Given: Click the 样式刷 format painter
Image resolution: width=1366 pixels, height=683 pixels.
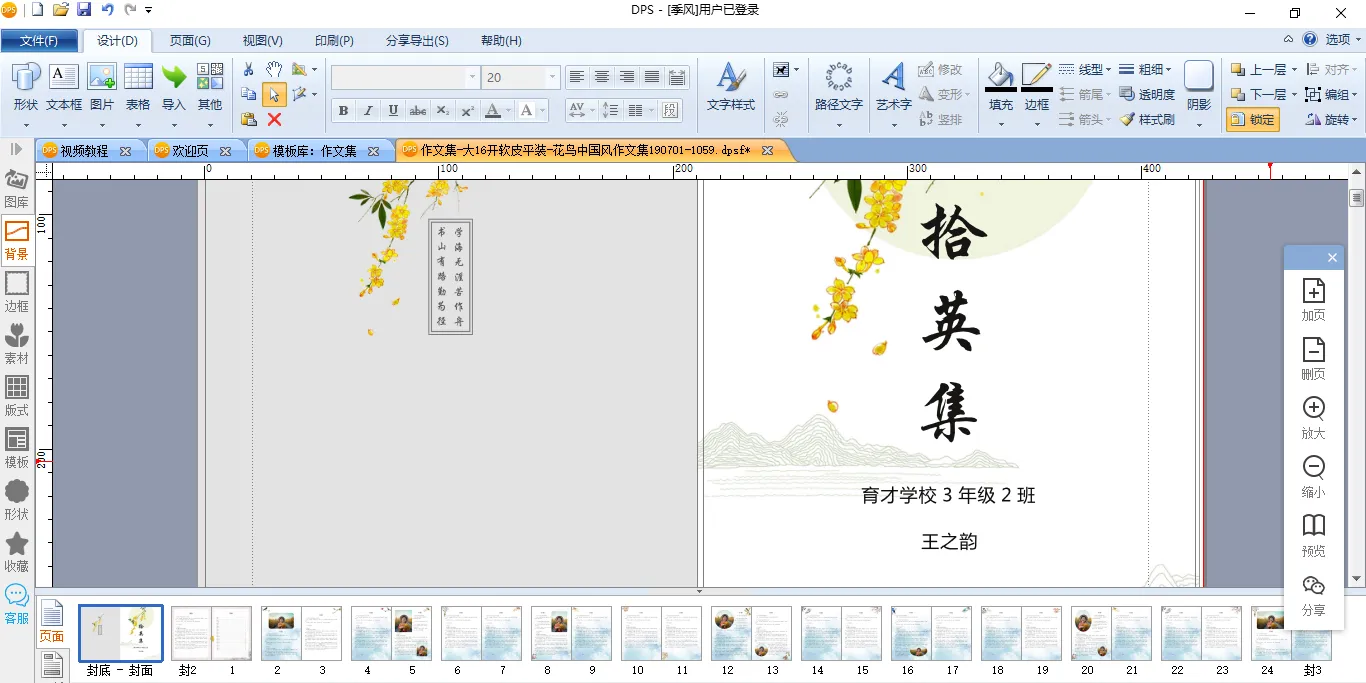Looking at the screenshot, I should 1147,119.
